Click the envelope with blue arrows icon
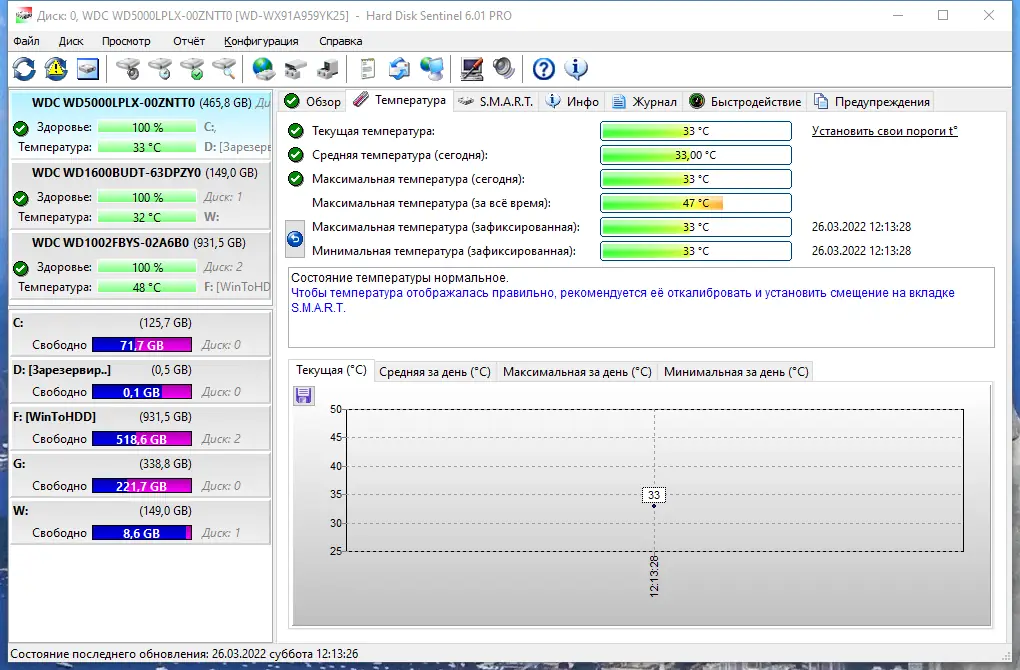 pyautogui.click(x=399, y=68)
